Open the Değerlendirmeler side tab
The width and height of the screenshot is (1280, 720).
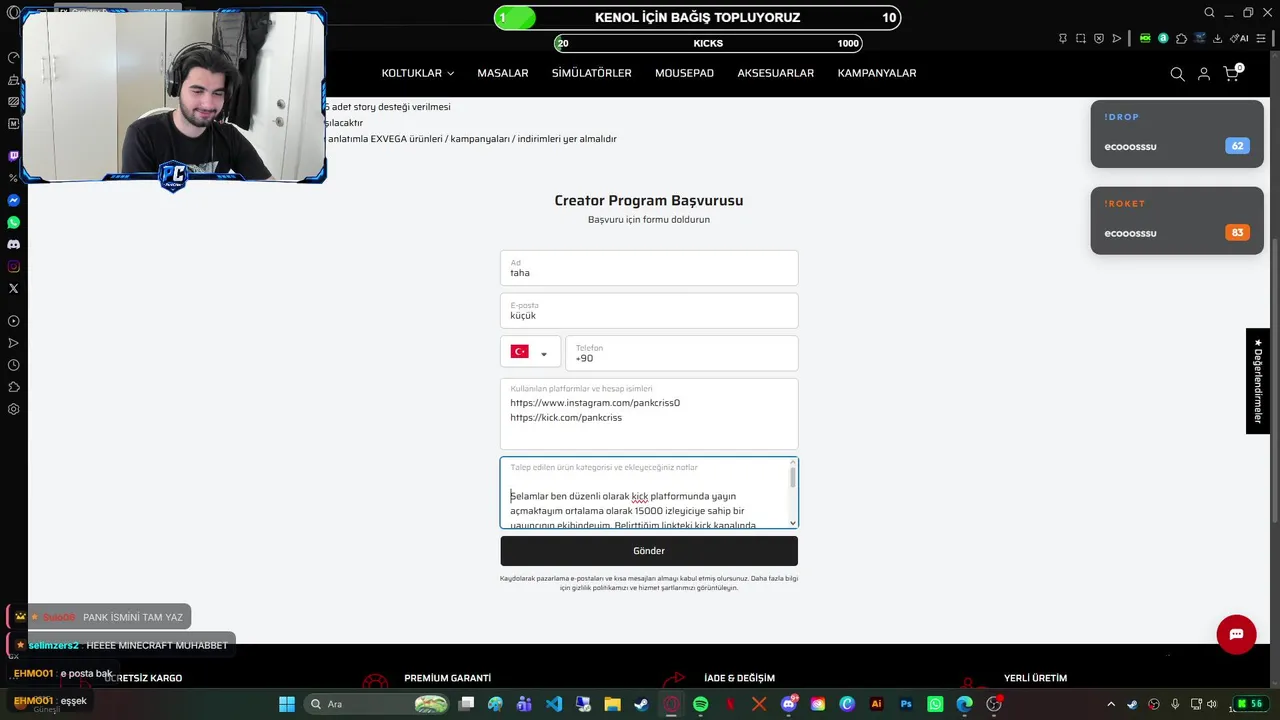(x=1258, y=381)
